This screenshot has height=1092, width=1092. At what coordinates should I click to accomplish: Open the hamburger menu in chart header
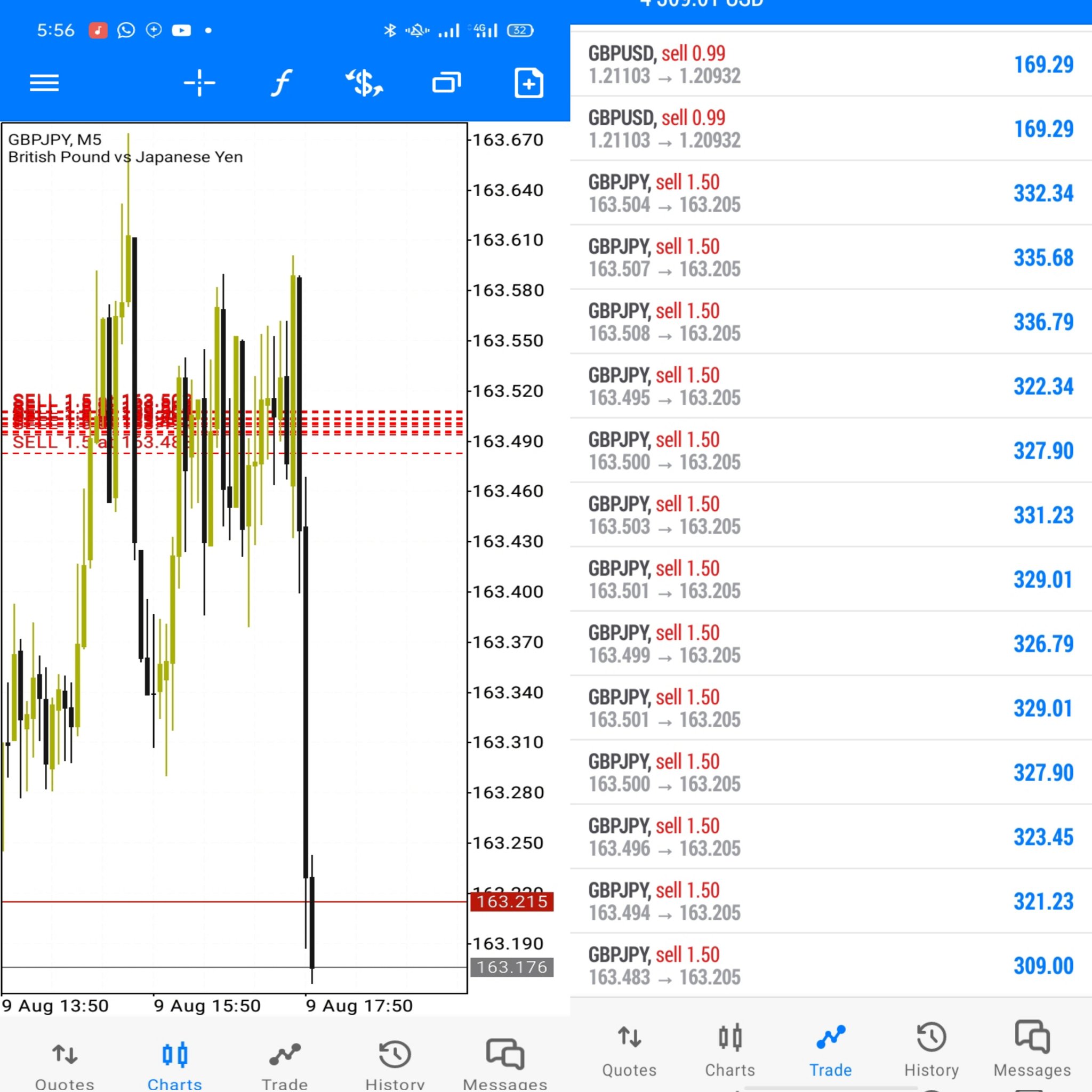coord(44,83)
